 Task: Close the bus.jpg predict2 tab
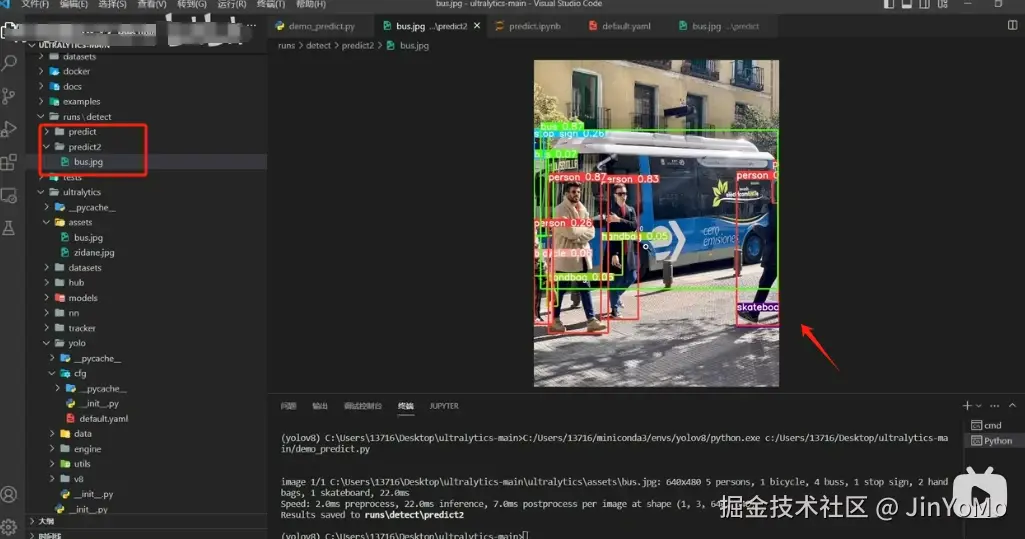tap(477, 26)
